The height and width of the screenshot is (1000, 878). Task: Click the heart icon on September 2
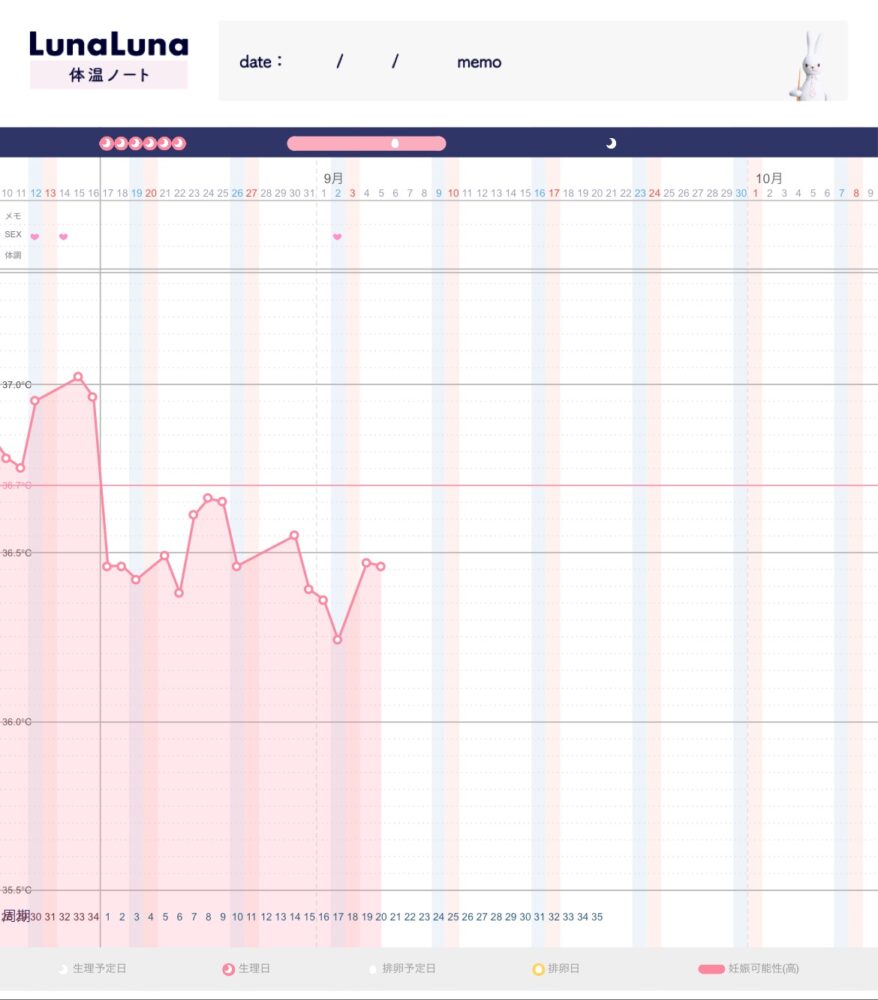337,237
